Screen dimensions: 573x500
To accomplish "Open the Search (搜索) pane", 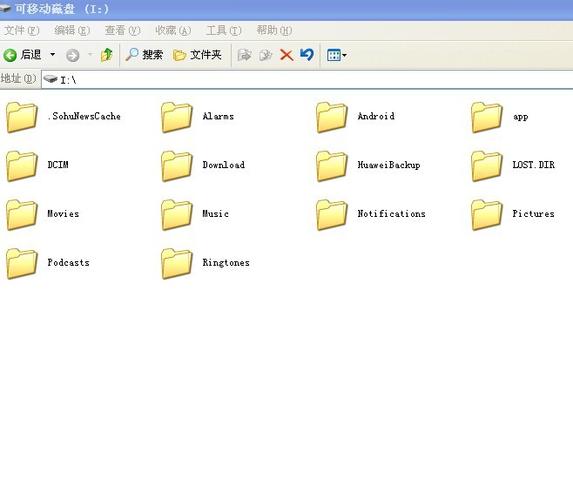I will (144, 55).
